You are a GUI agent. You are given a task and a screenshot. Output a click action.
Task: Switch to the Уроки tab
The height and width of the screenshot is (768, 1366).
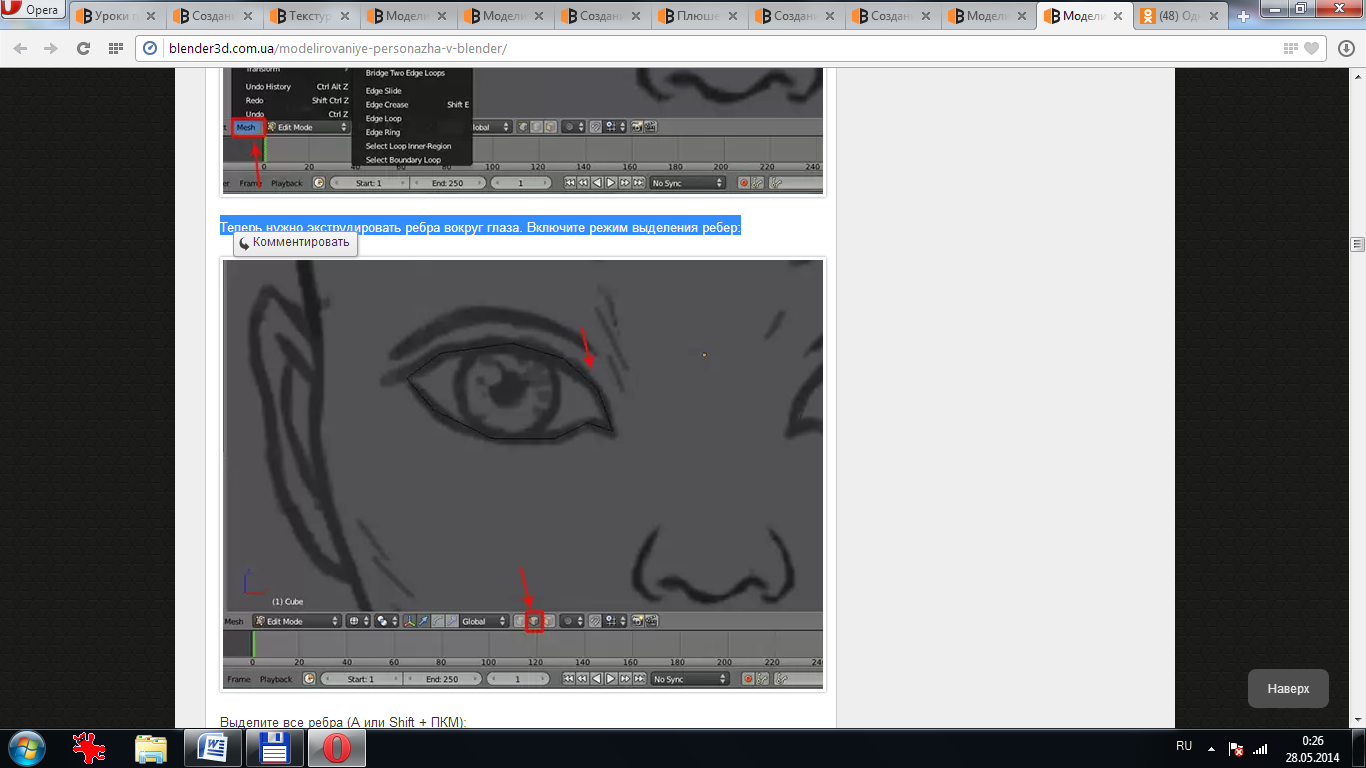pyautogui.click(x=116, y=16)
